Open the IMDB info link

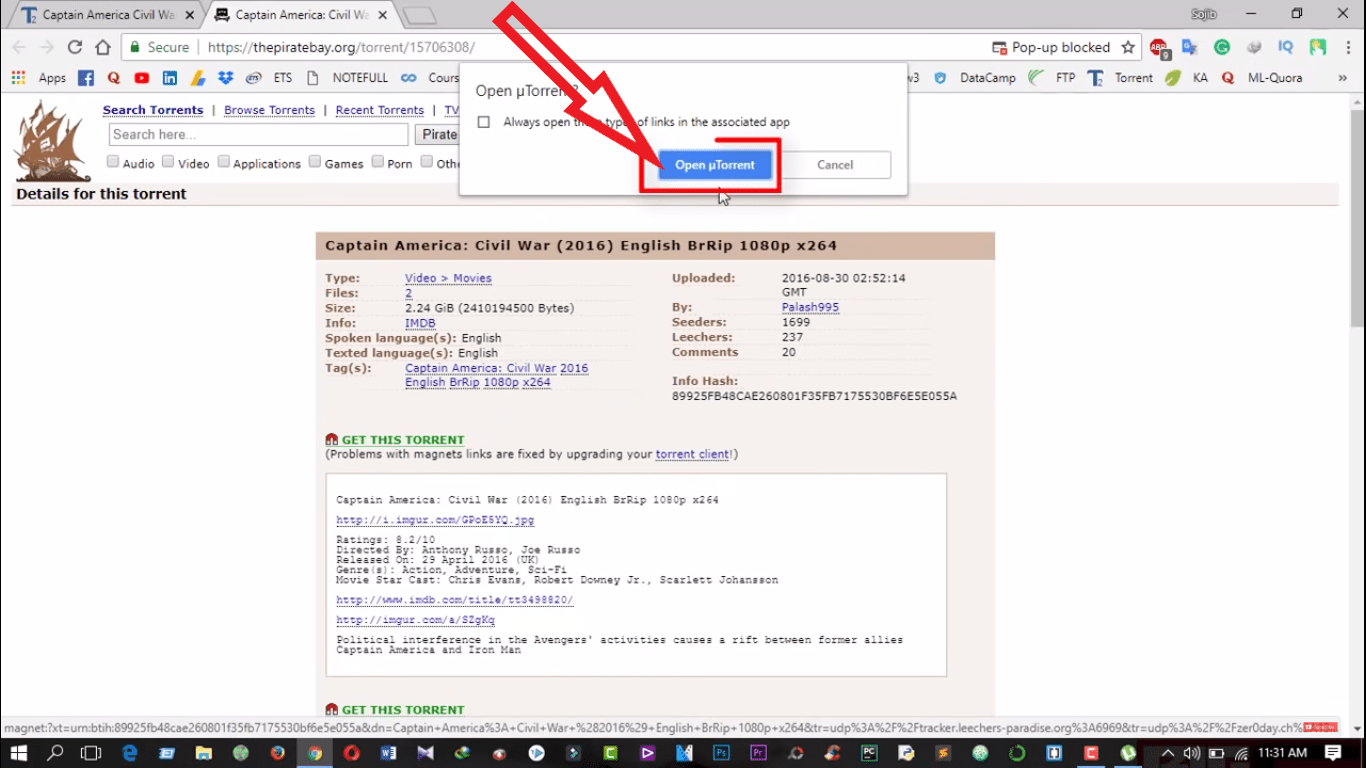tap(420, 323)
